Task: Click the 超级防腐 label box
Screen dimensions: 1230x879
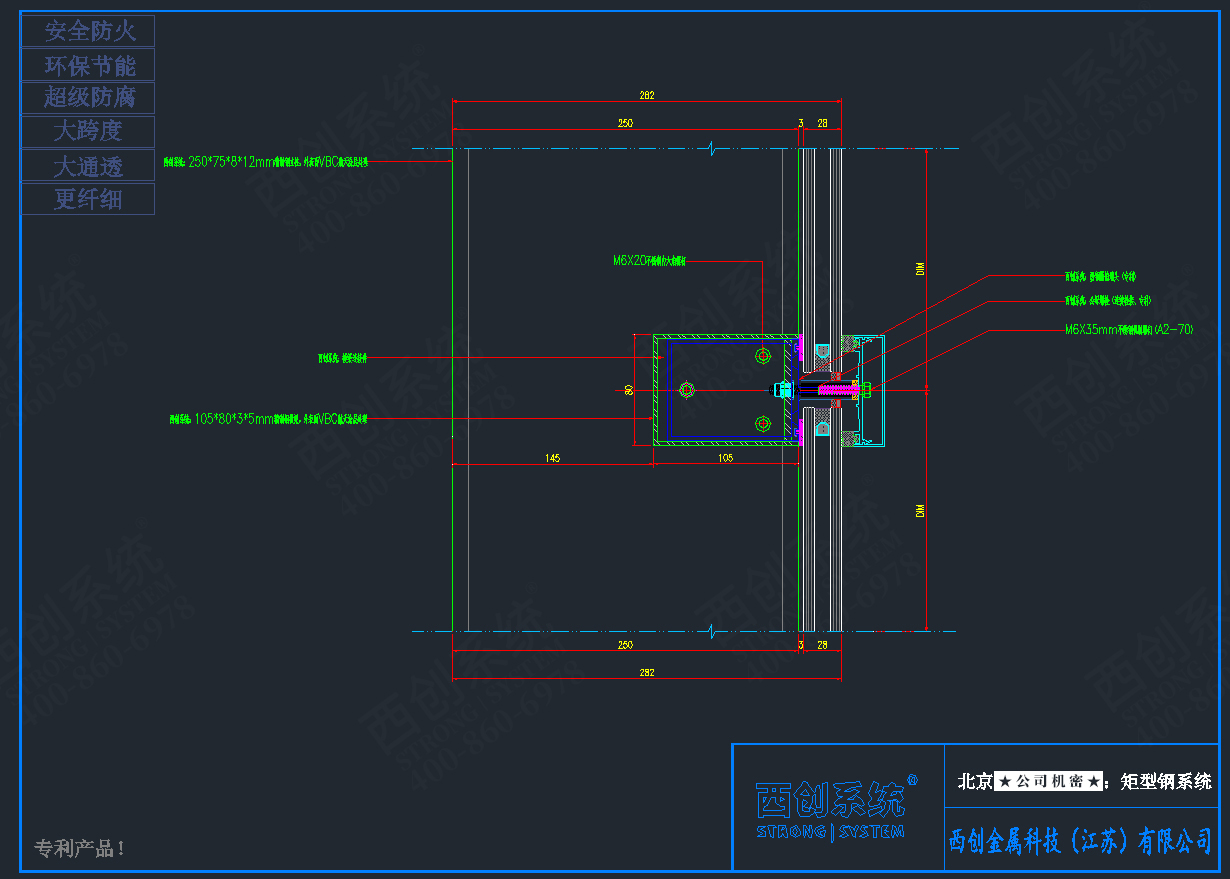Action: 89,98
